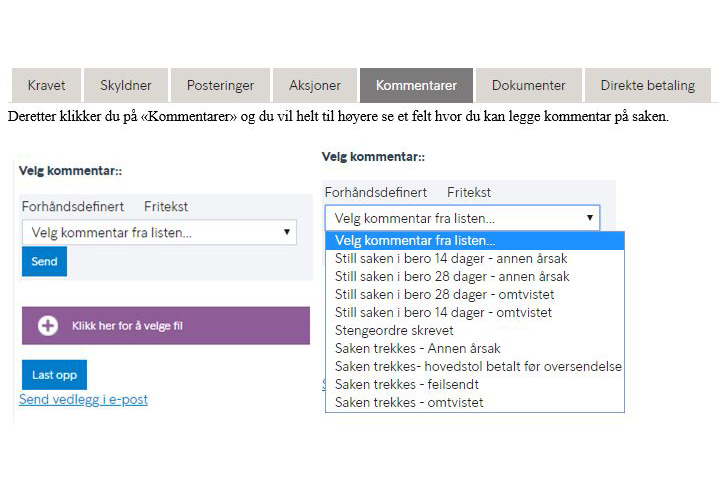The width and height of the screenshot is (725, 496).
Task: Select the Dokumenter tab
Action: coord(528,85)
